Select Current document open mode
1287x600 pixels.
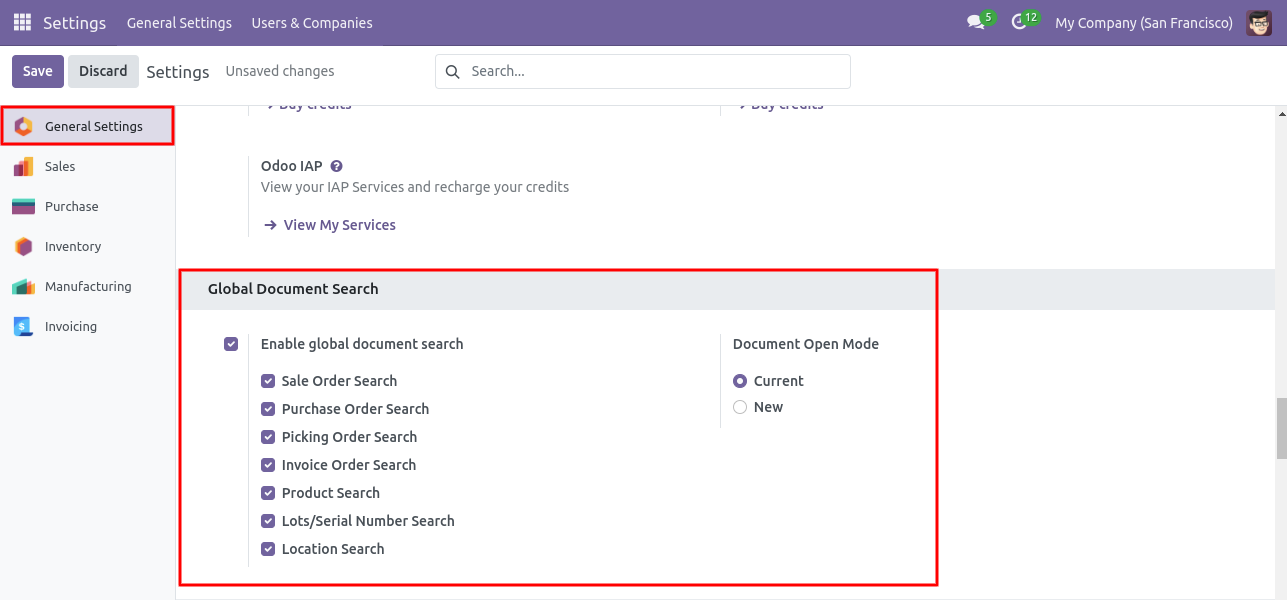coord(740,381)
